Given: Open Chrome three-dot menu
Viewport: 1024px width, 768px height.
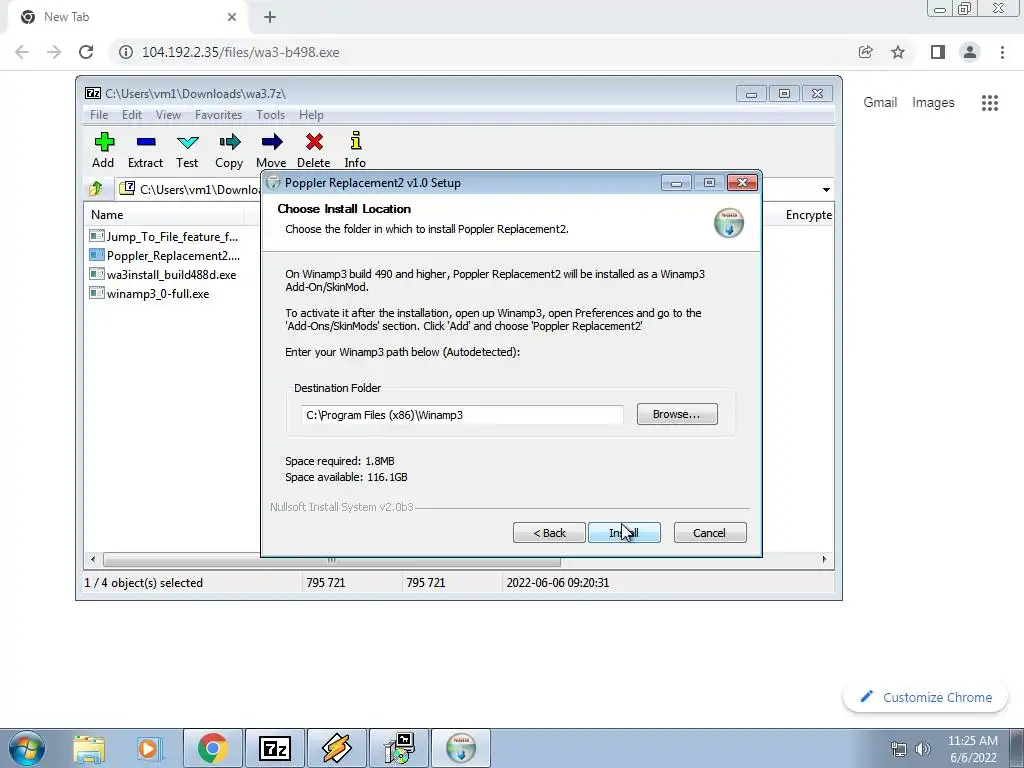Looking at the screenshot, I should [1002, 52].
